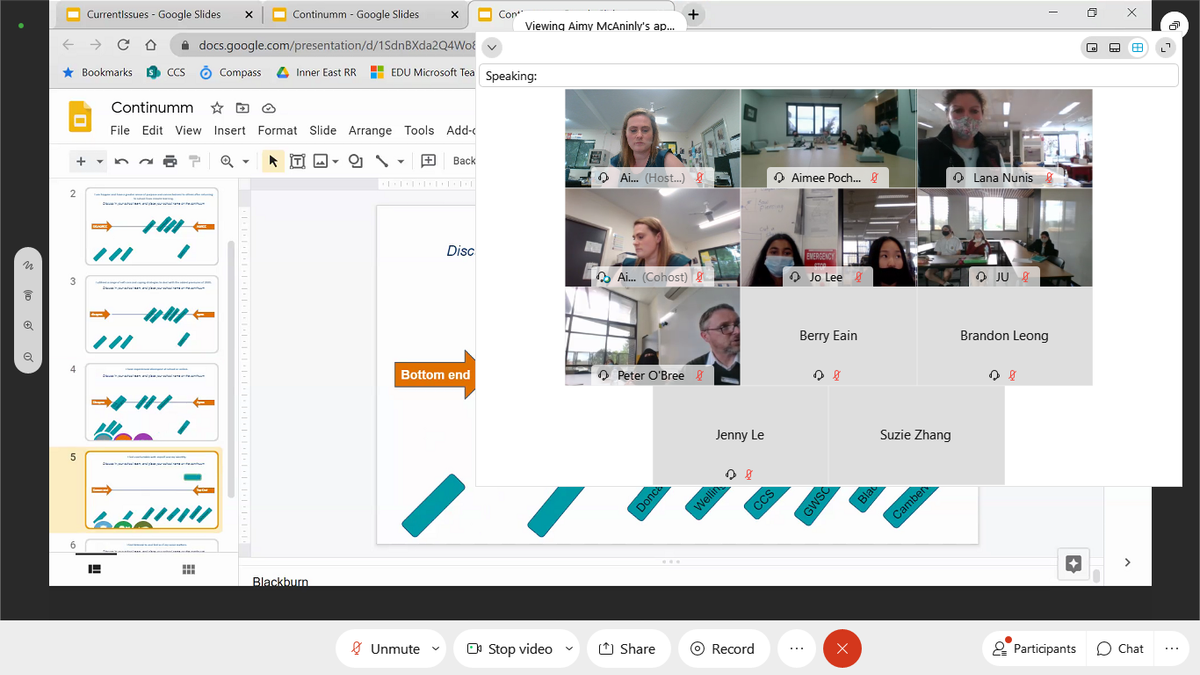Toggle full screen for the video panel

click(1165, 48)
